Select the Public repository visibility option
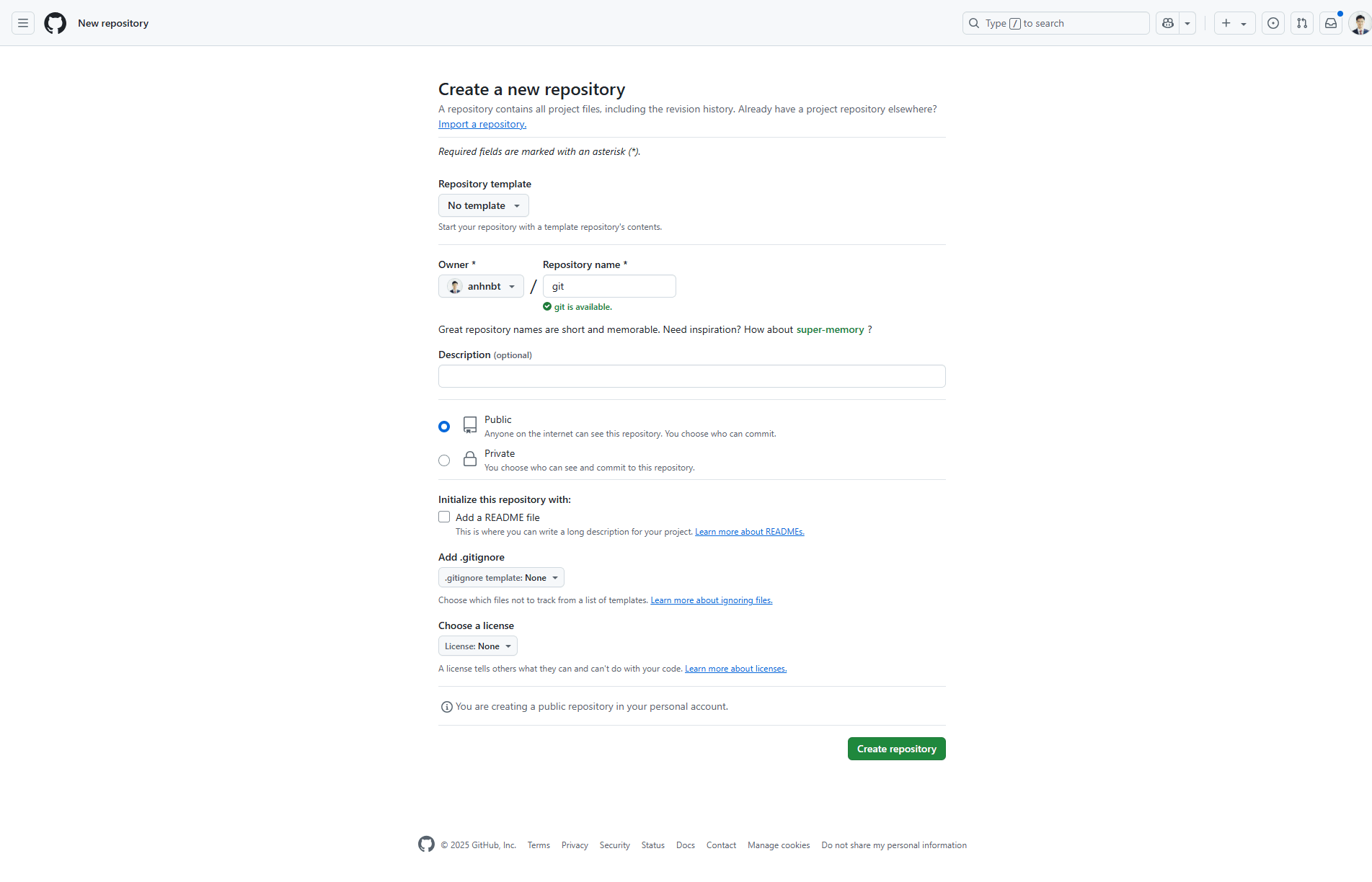The image size is (1372, 882). [443, 426]
